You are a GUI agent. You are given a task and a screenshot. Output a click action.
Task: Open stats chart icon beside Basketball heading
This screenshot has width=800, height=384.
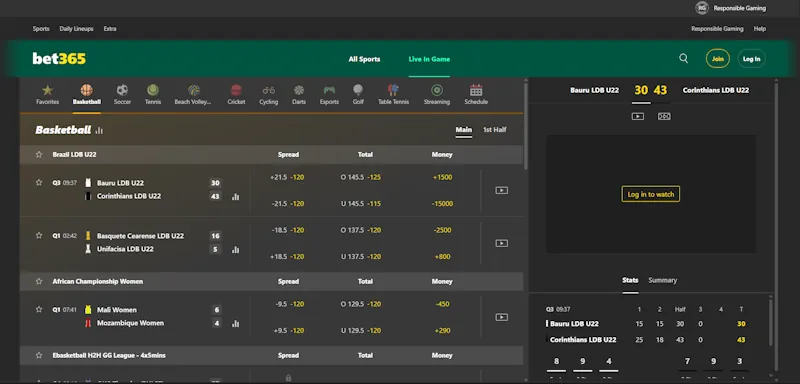point(99,131)
